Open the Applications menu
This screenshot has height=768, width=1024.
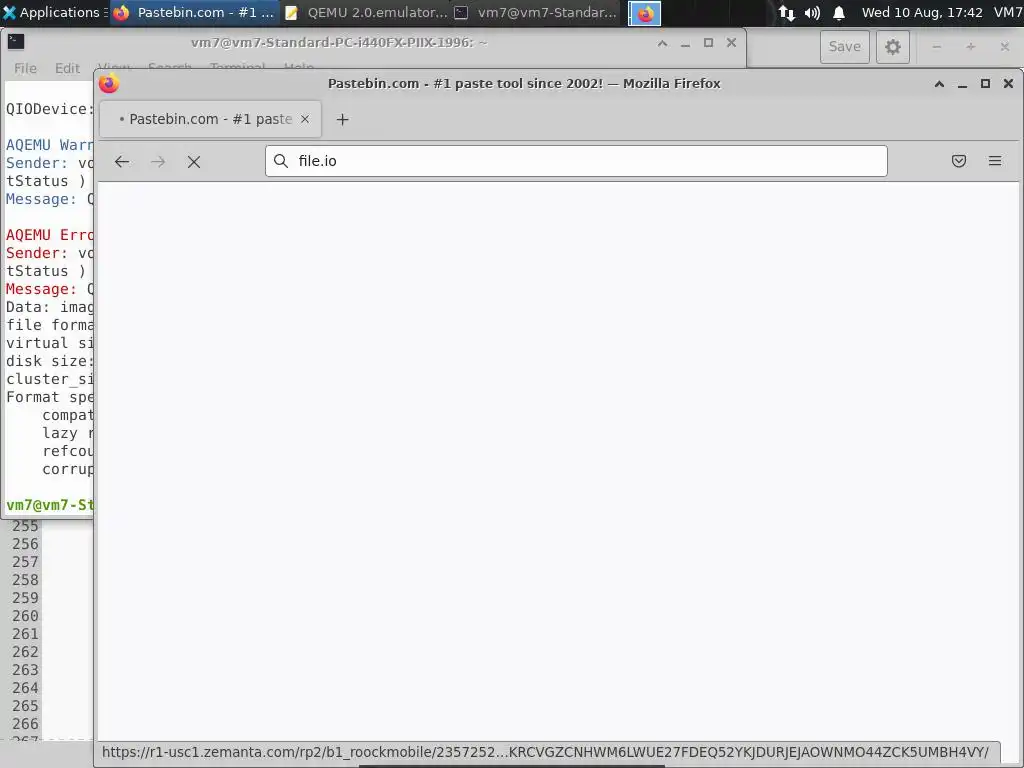[54, 12]
